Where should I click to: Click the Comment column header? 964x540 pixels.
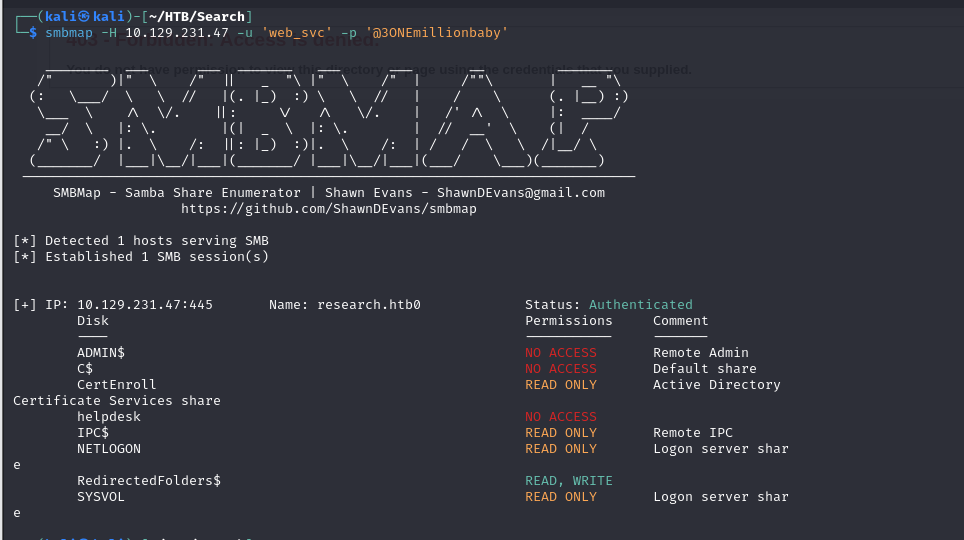click(681, 320)
